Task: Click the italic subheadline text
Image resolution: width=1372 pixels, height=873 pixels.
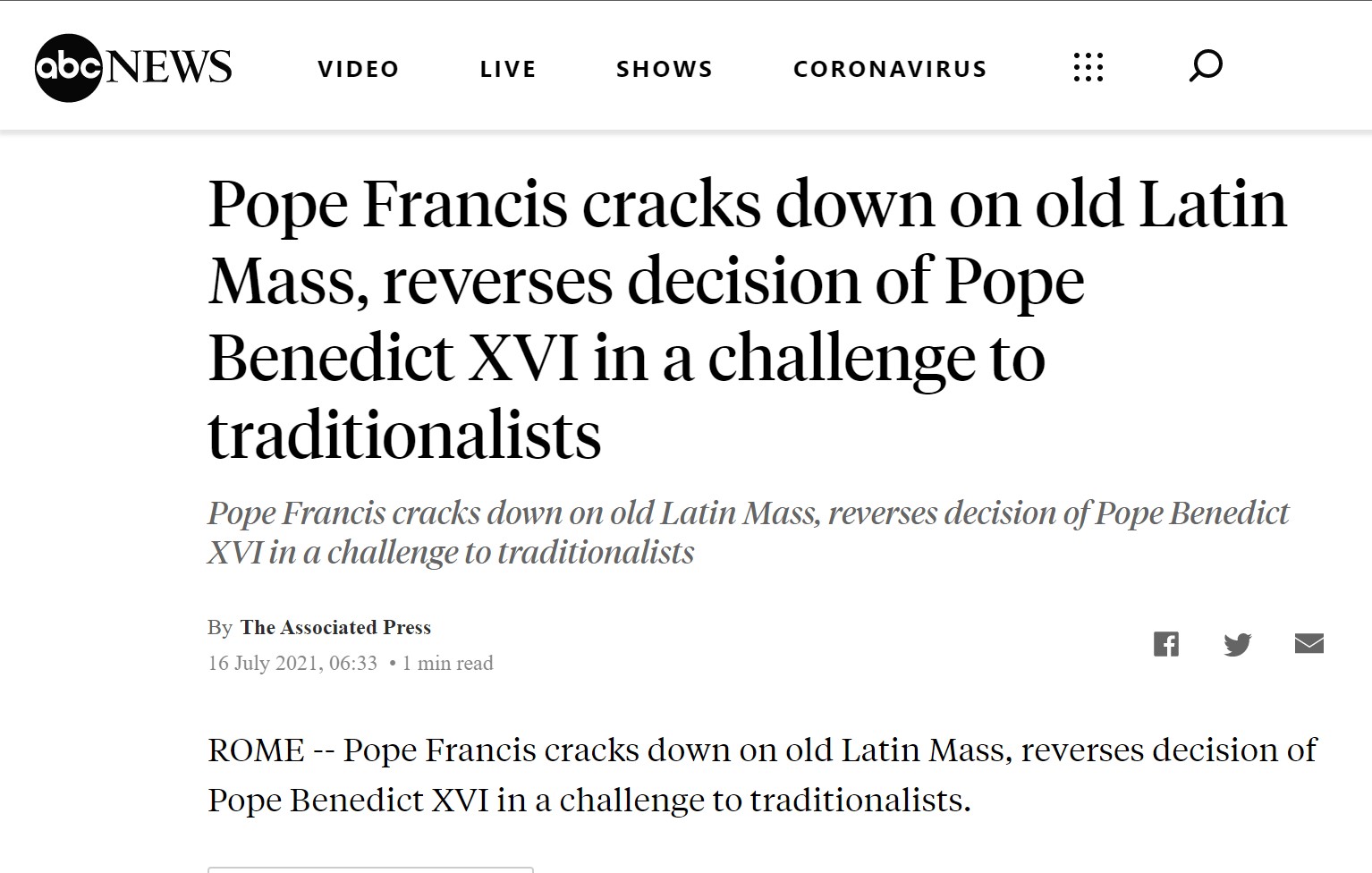Action: click(x=748, y=532)
